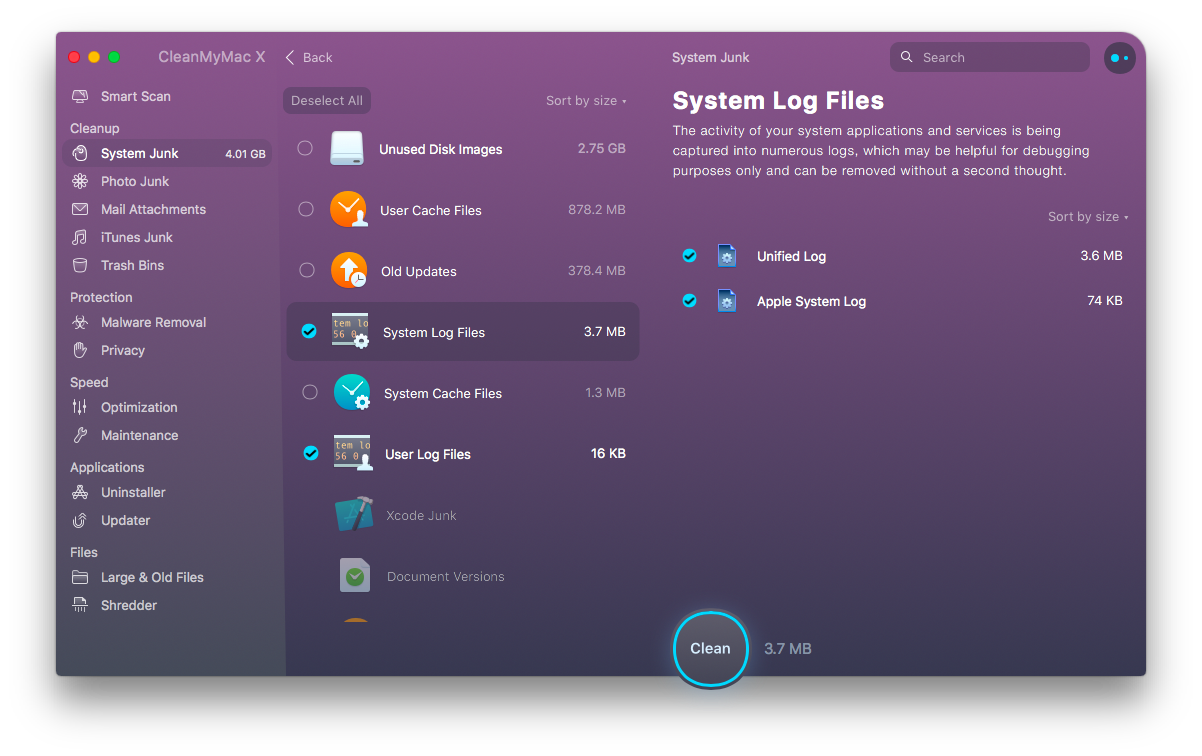Click the Privacy hand icon
The image size is (1202, 756).
tap(80, 351)
